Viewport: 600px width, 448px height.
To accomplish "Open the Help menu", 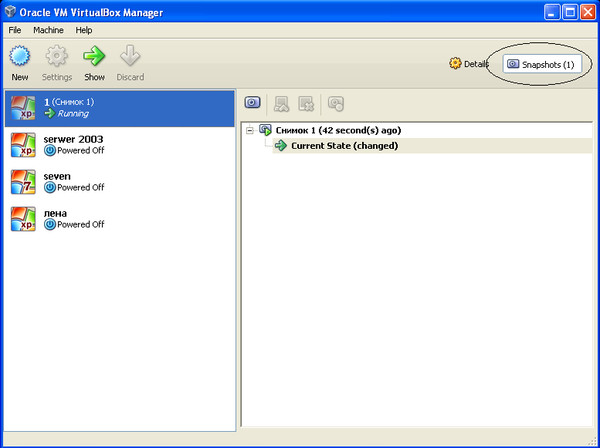I will pos(84,30).
